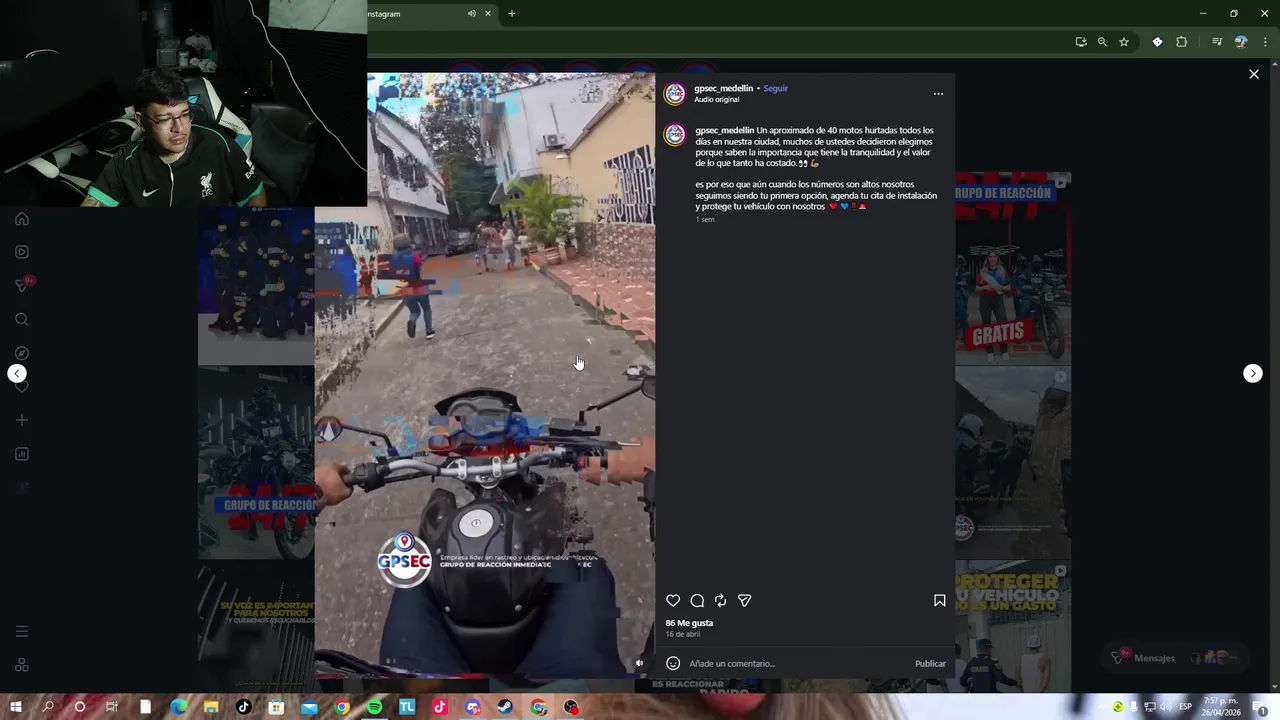Switch the ESP input language indicator
The image size is (1280, 720).
(x=1186, y=707)
